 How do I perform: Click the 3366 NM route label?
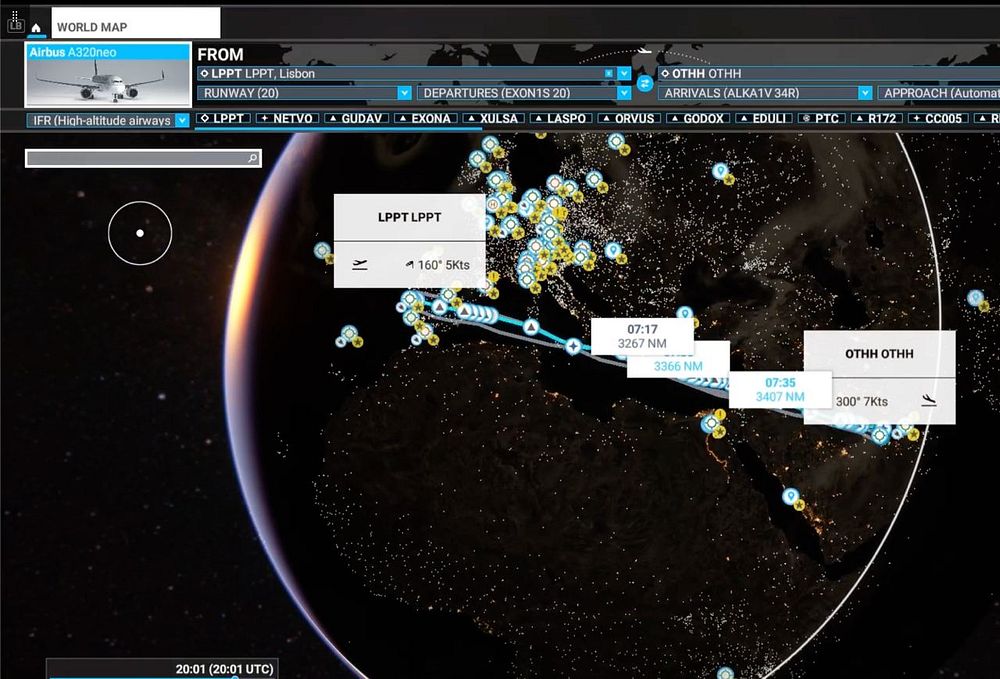pyautogui.click(x=678, y=366)
